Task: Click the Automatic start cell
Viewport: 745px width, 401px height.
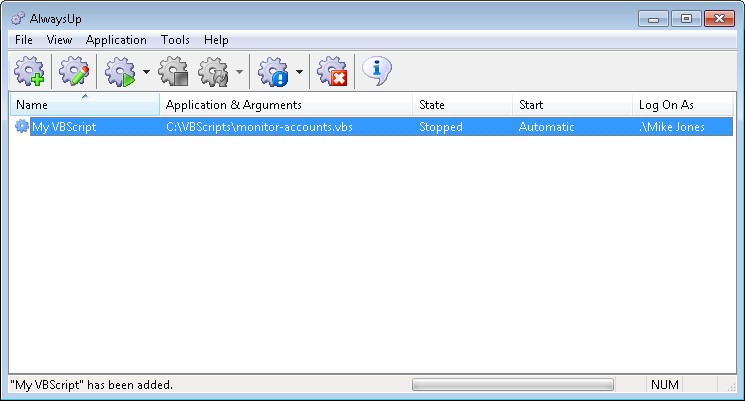Action: pyautogui.click(x=546, y=127)
